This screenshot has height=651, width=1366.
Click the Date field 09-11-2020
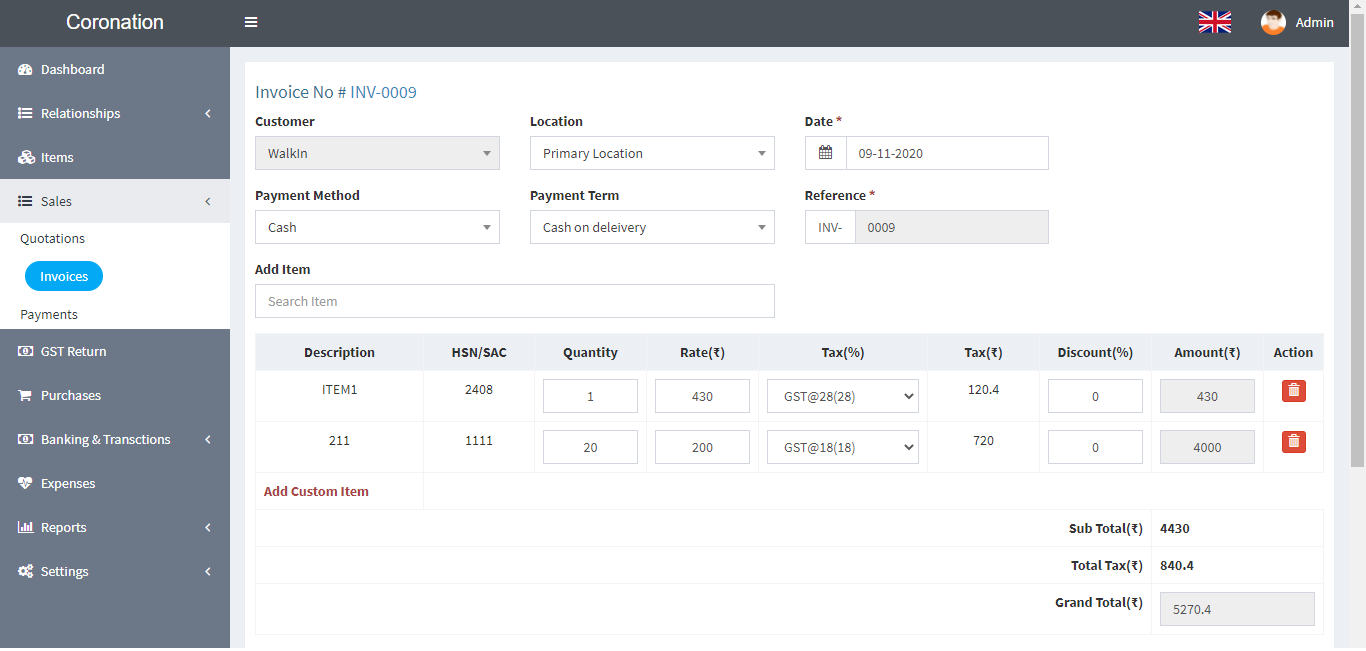(x=947, y=153)
